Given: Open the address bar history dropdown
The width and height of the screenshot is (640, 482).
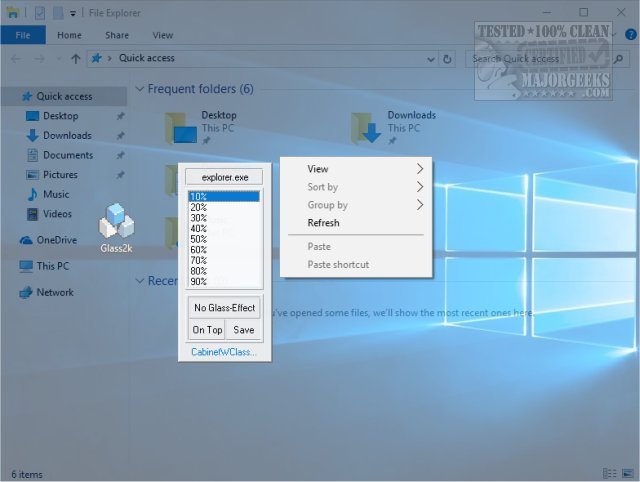Looking at the screenshot, I should pos(431,60).
